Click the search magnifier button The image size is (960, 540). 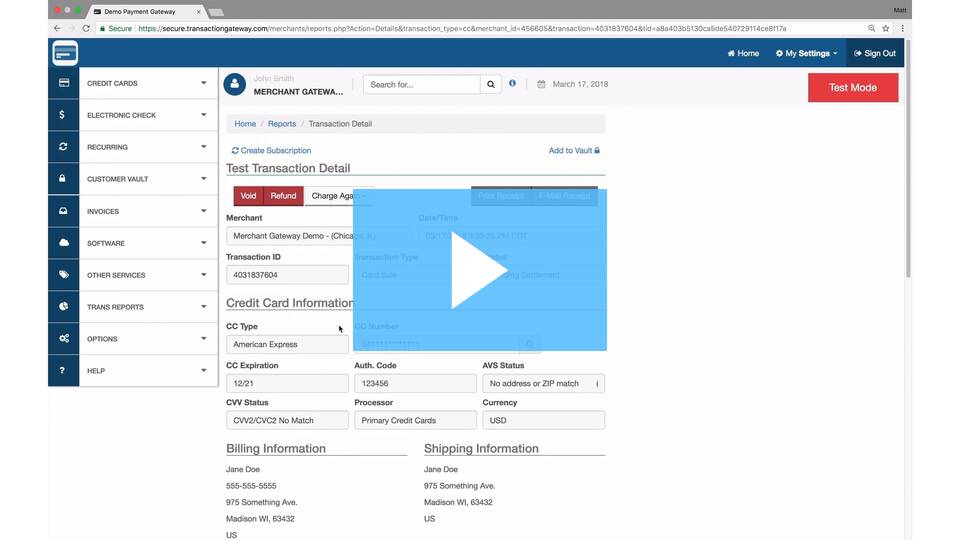(x=491, y=84)
